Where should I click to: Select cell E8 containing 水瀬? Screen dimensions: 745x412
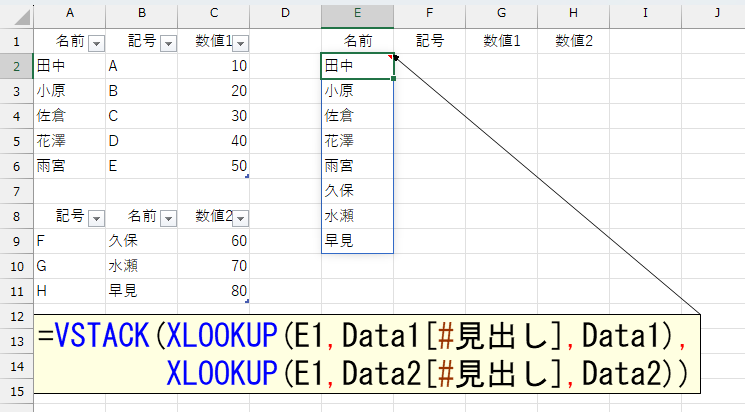[x=357, y=216]
